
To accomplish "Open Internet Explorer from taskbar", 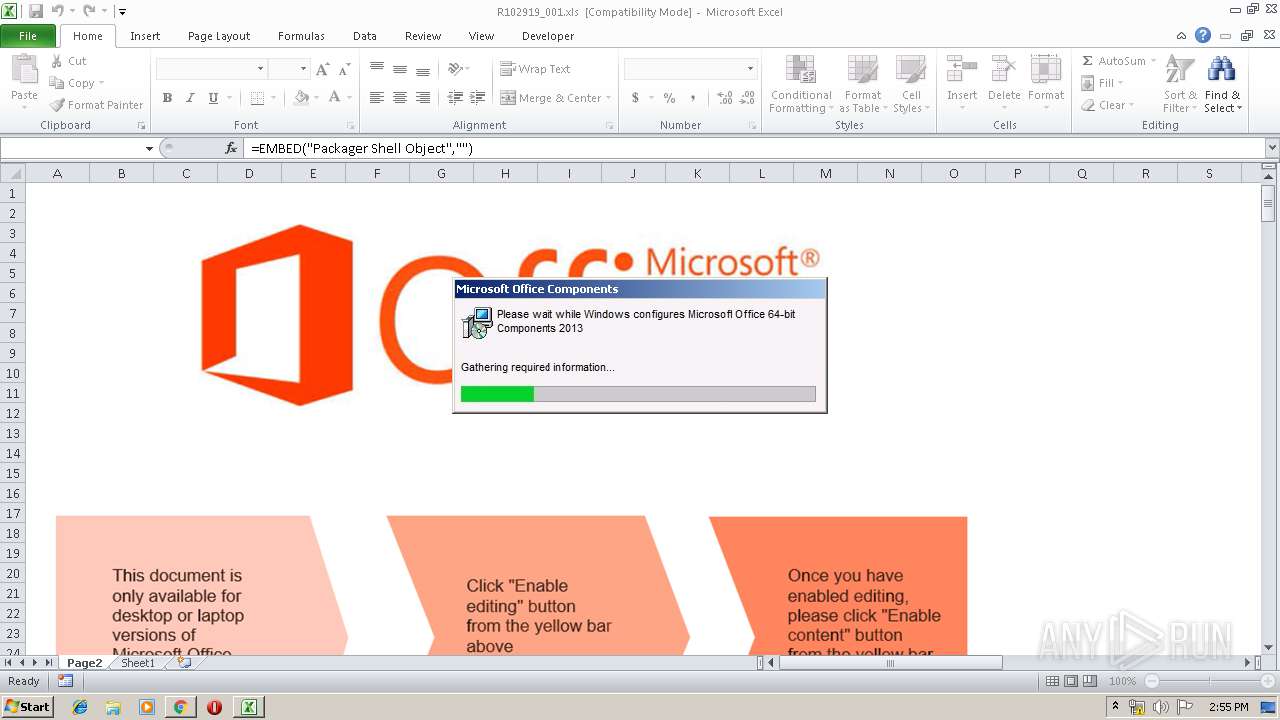I will pyautogui.click(x=80, y=707).
